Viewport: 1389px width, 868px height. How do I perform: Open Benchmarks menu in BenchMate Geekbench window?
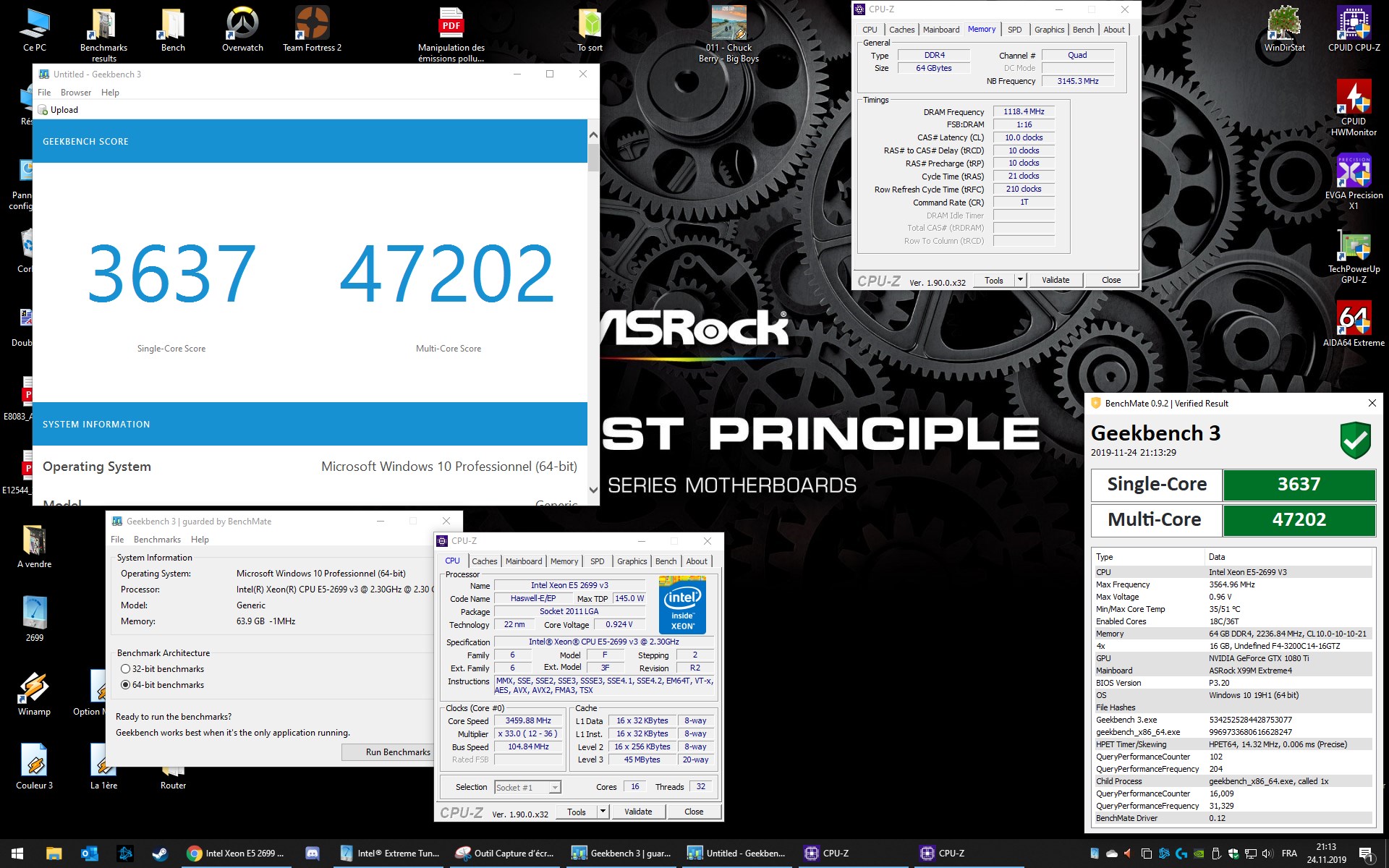[157, 540]
